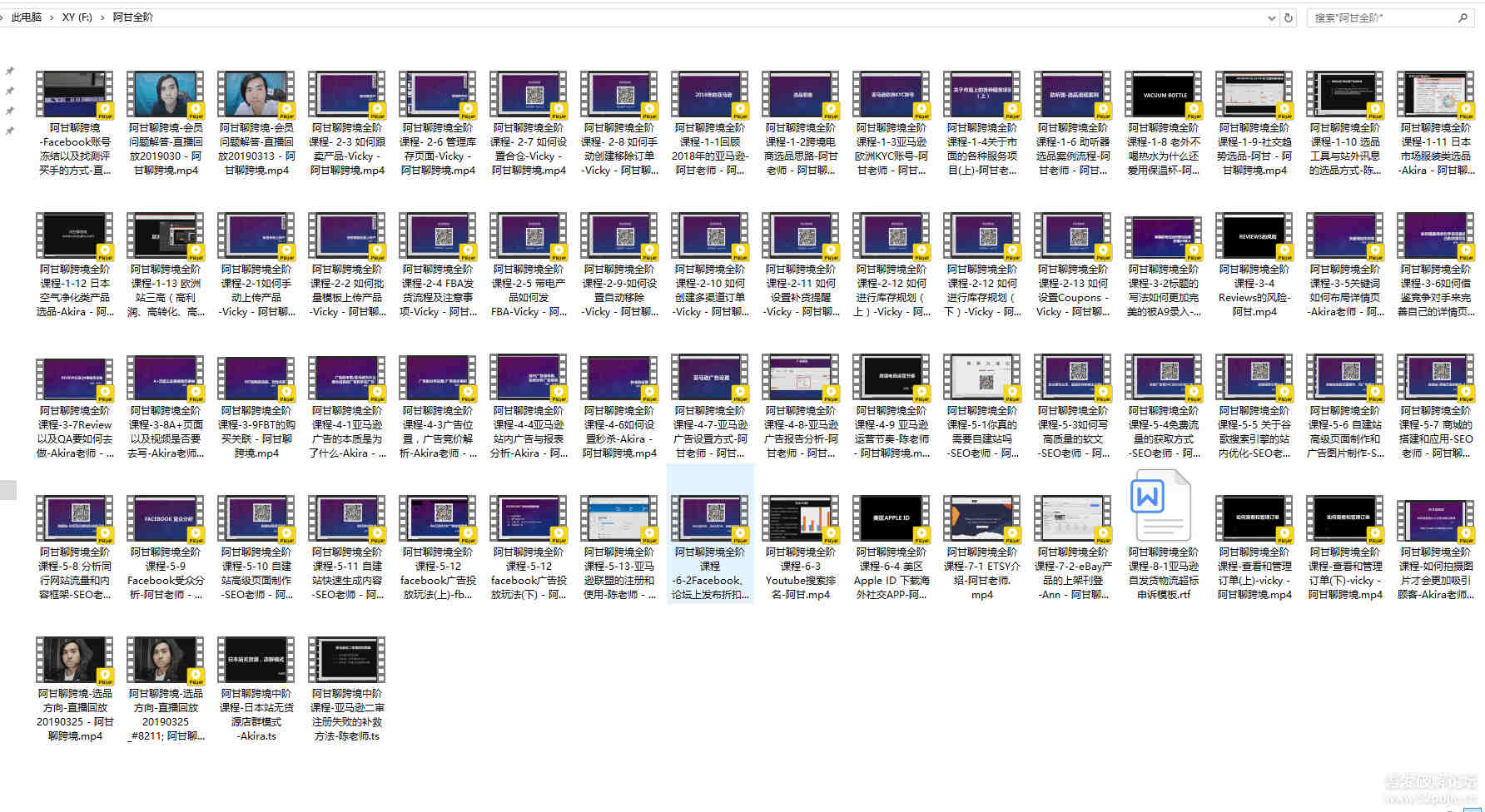Viewport: 1485px width, 812px height.
Task: Open the address bar history dropdown arrow
Action: click(x=1271, y=17)
